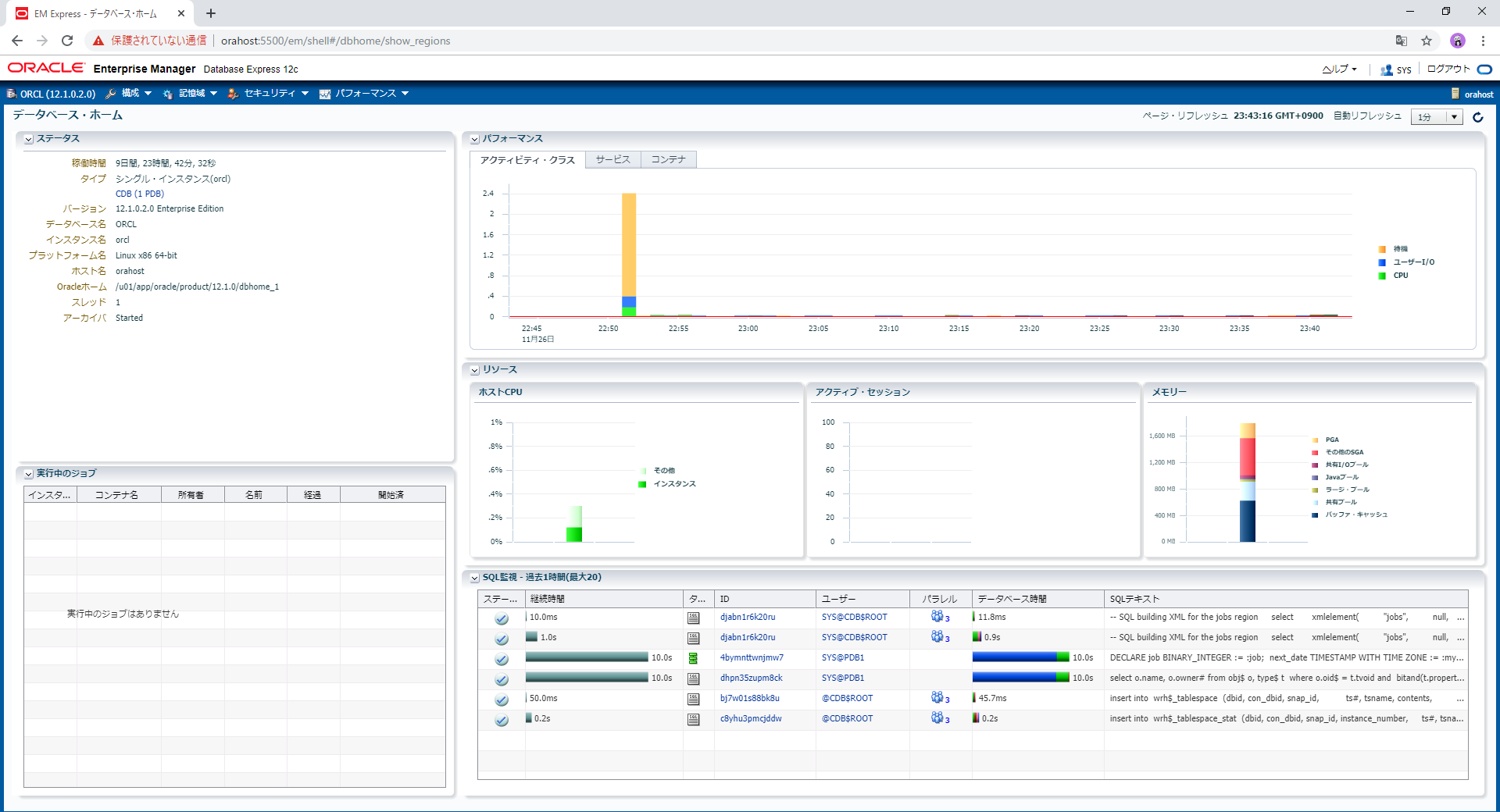Bookmark this page with the star icon
Image resolution: width=1500 pixels, height=812 pixels.
coord(1427,41)
